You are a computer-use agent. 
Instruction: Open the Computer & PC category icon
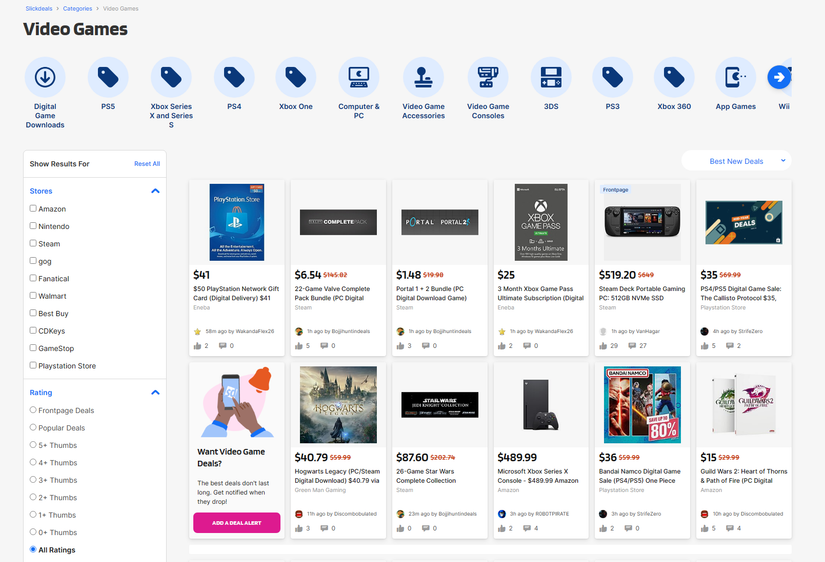358,77
